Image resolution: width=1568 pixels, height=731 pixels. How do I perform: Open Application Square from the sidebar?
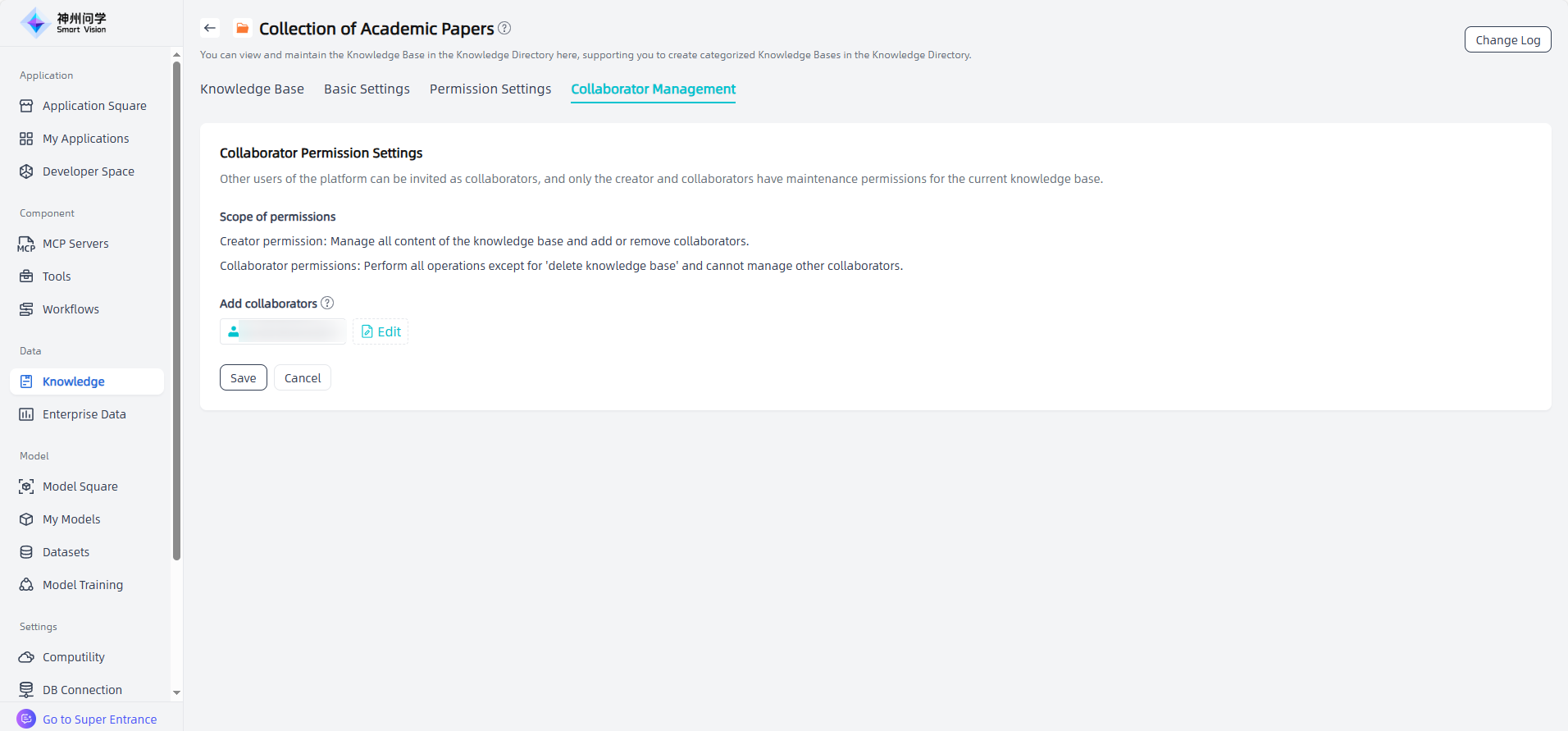(94, 106)
